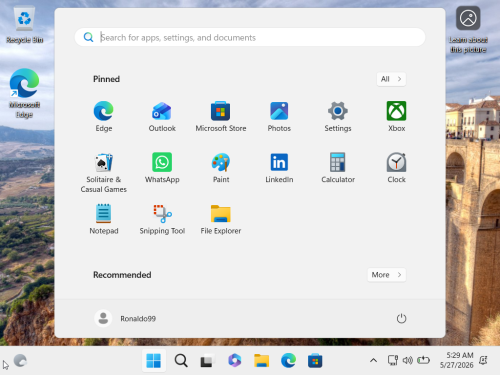This screenshot has width=500, height=375.
Task: Open File Explorer pinned app
Action: click(221, 219)
